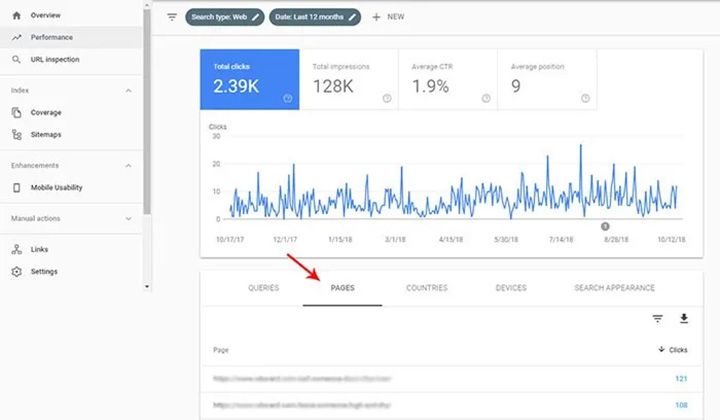The height and width of the screenshot is (420, 720).
Task: Toggle the Total clicks metric card
Action: tap(250, 77)
